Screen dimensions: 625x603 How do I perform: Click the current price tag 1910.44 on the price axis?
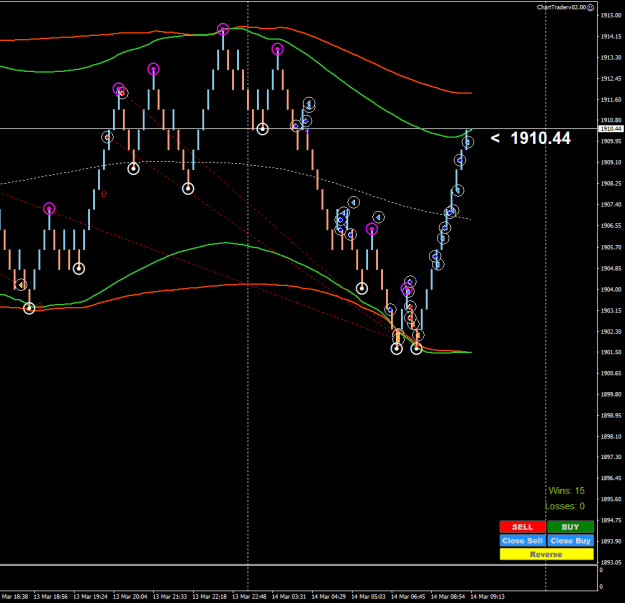pyautogui.click(x=611, y=129)
